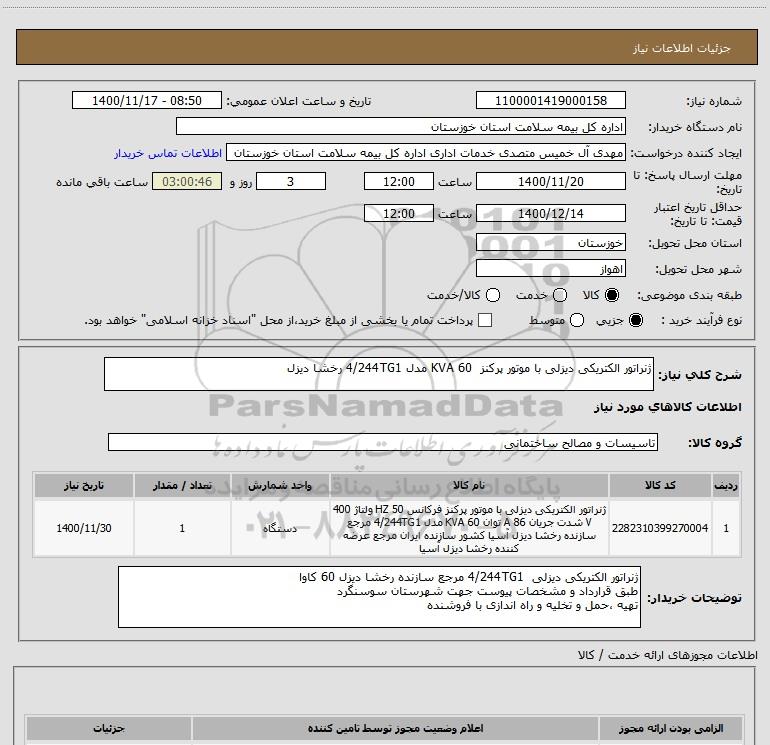The width and height of the screenshot is (770, 745).
Task: Click the need number field 1100001419000158
Action: 550,100
